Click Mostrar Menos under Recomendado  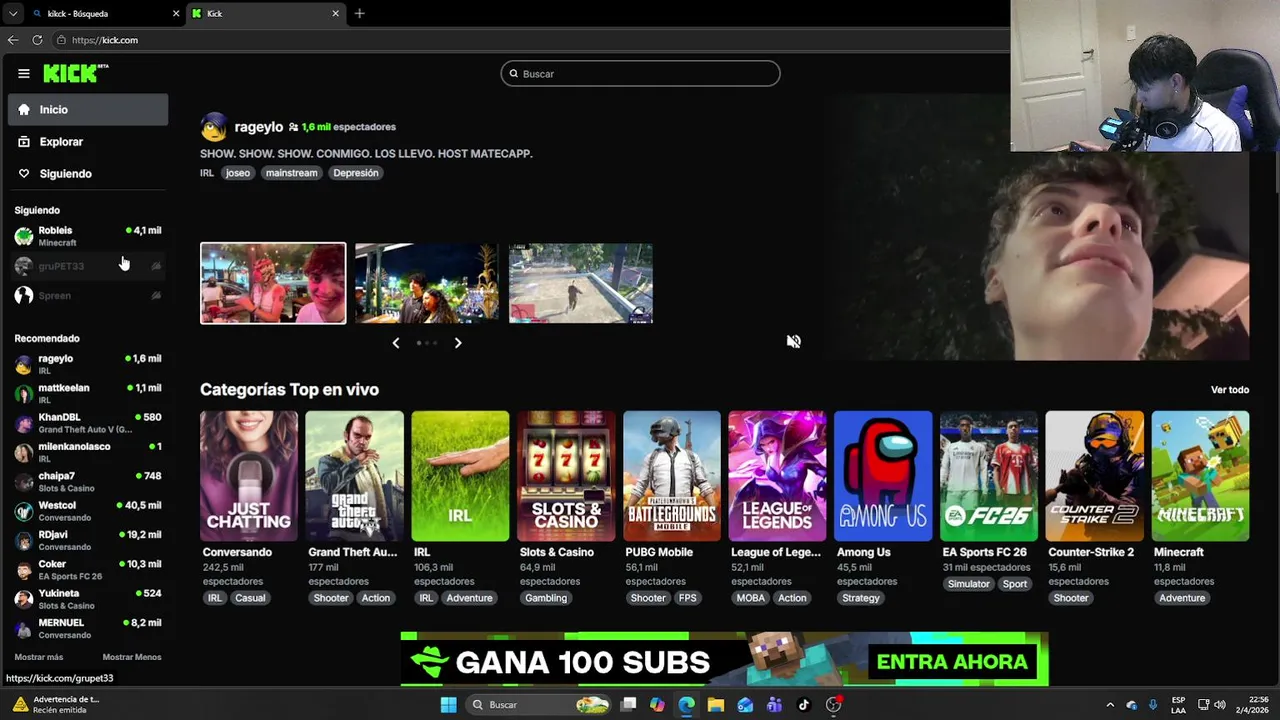(132, 657)
